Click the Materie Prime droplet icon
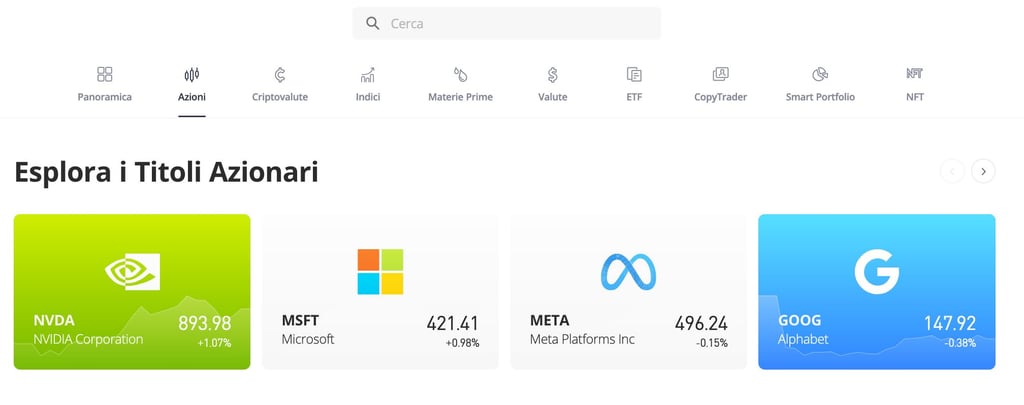Viewport: 1024px width, 405px height. point(460,74)
